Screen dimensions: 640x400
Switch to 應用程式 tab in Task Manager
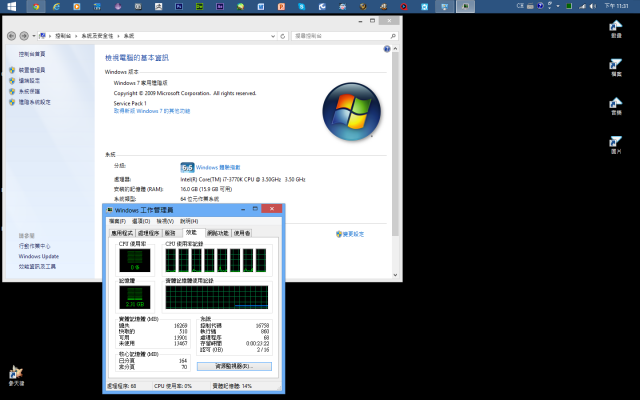pyautogui.click(x=122, y=233)
